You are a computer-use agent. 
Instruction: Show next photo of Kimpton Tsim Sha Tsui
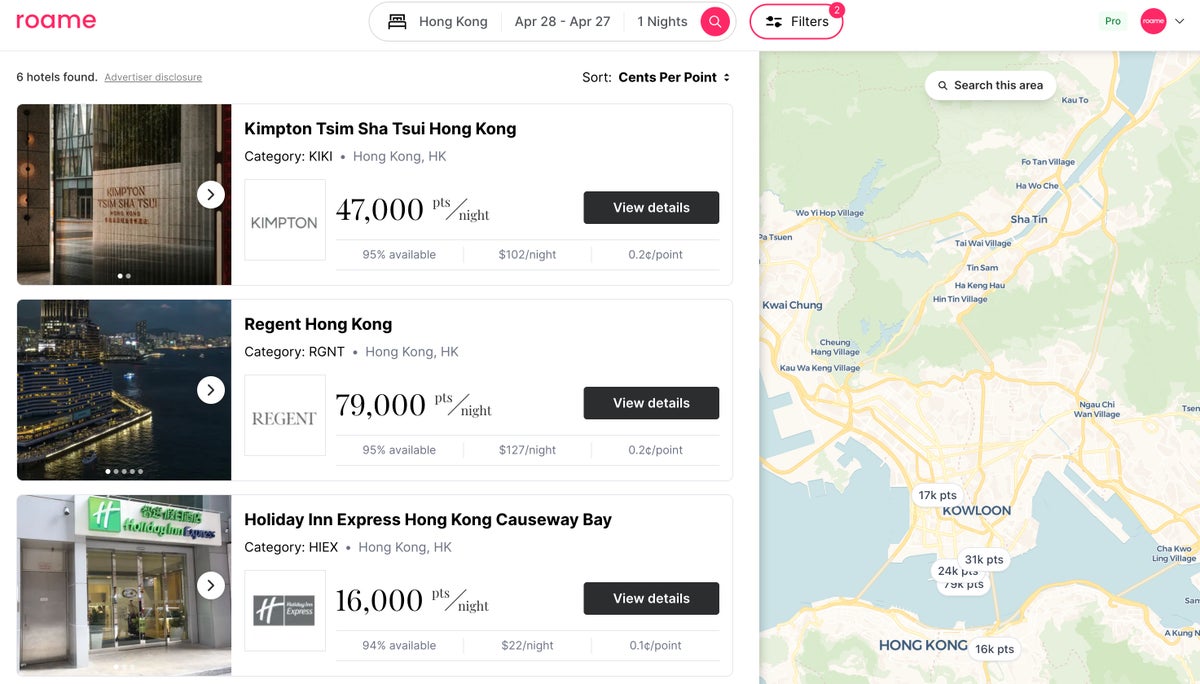tap(210, 194)
